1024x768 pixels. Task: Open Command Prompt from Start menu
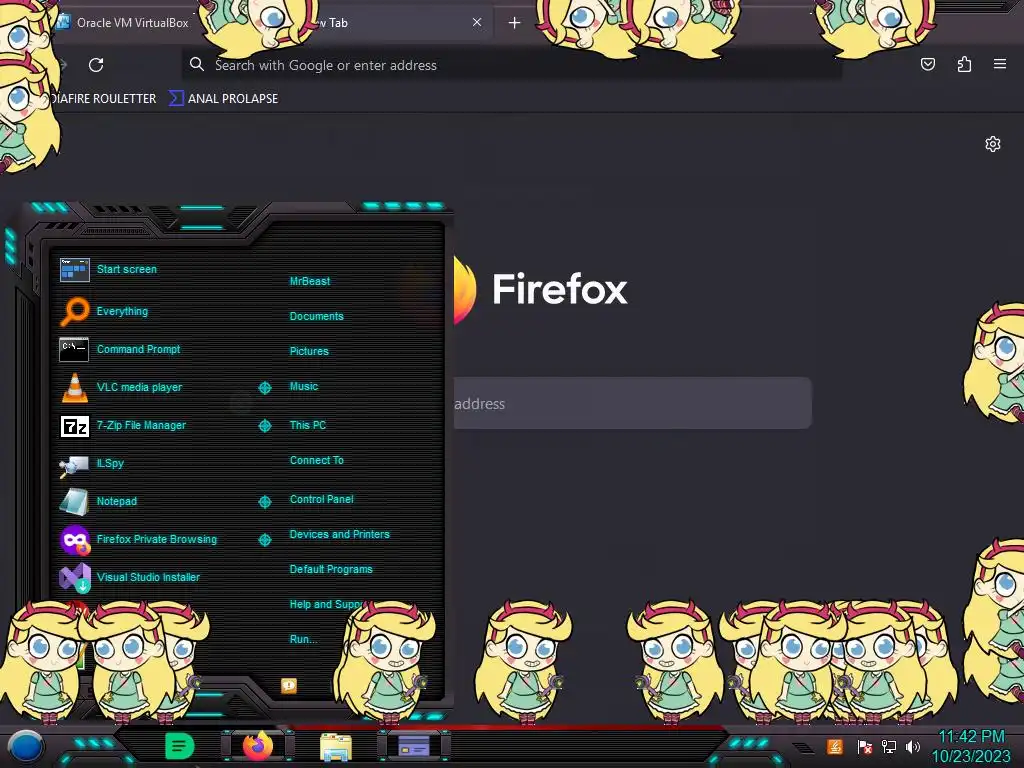pyautogui.click(x=120, y=349)
